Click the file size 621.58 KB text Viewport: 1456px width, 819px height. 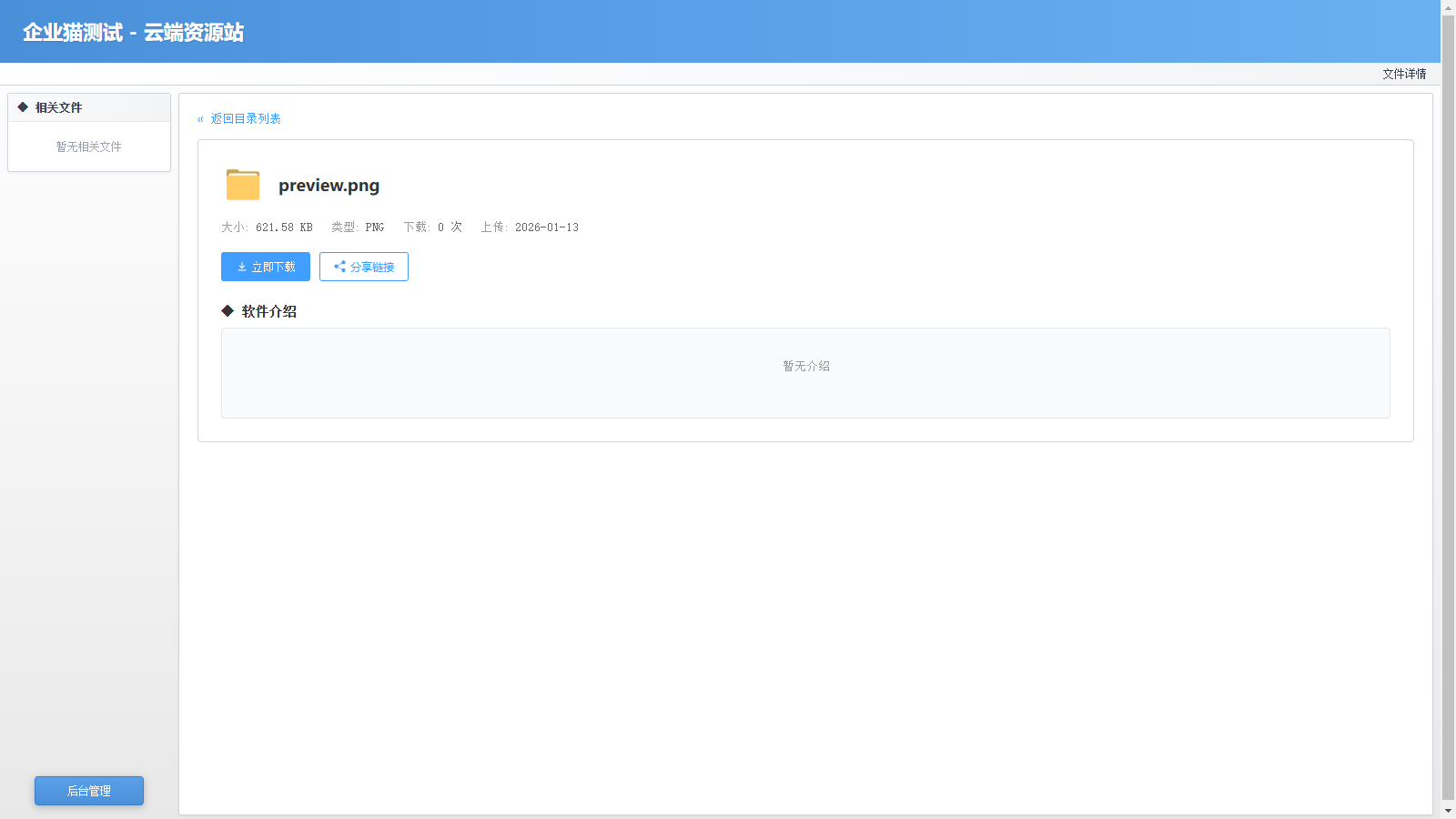[x=283, y=227]
